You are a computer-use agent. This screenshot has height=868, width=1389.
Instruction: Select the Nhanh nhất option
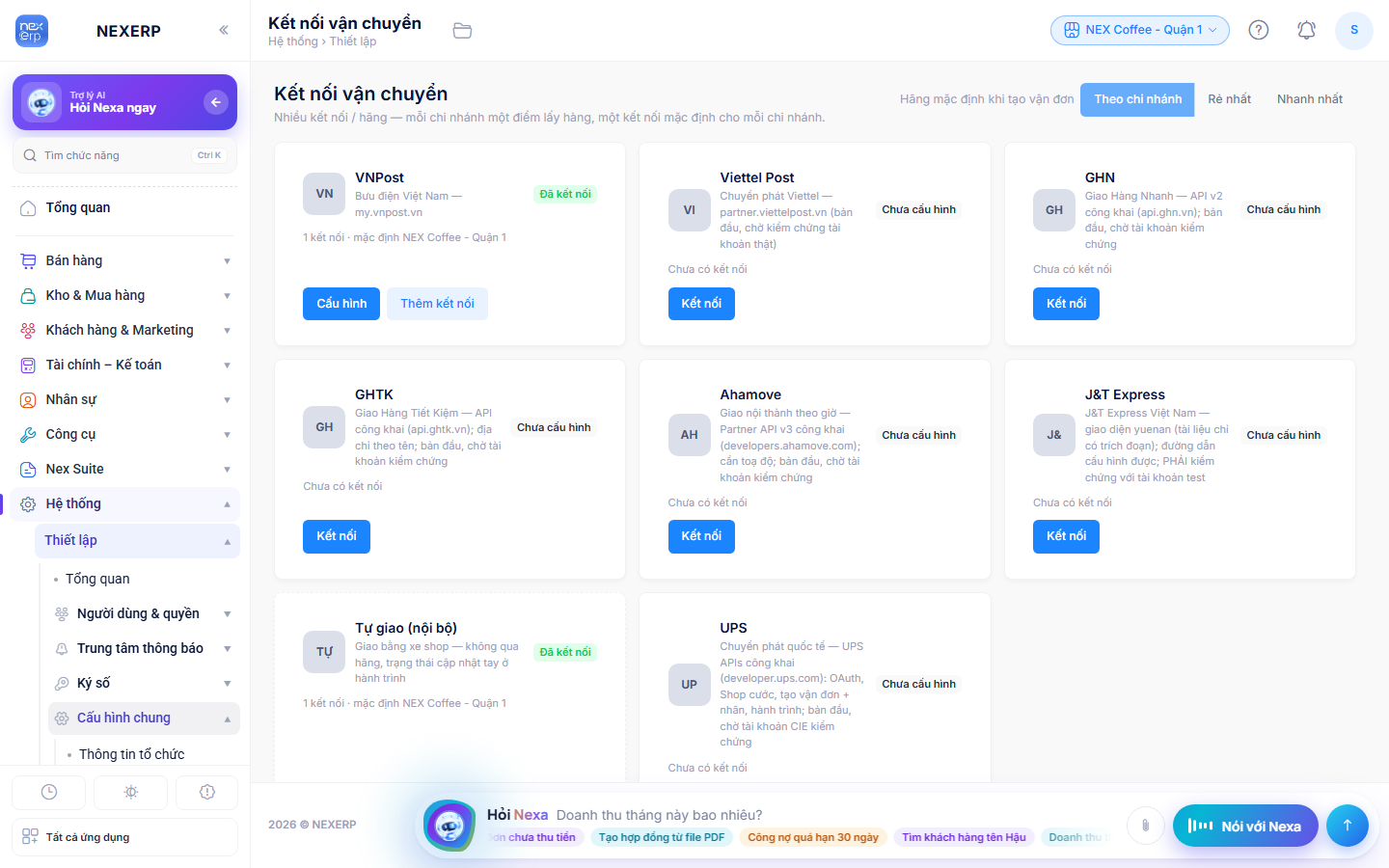tap(1310, 99)
